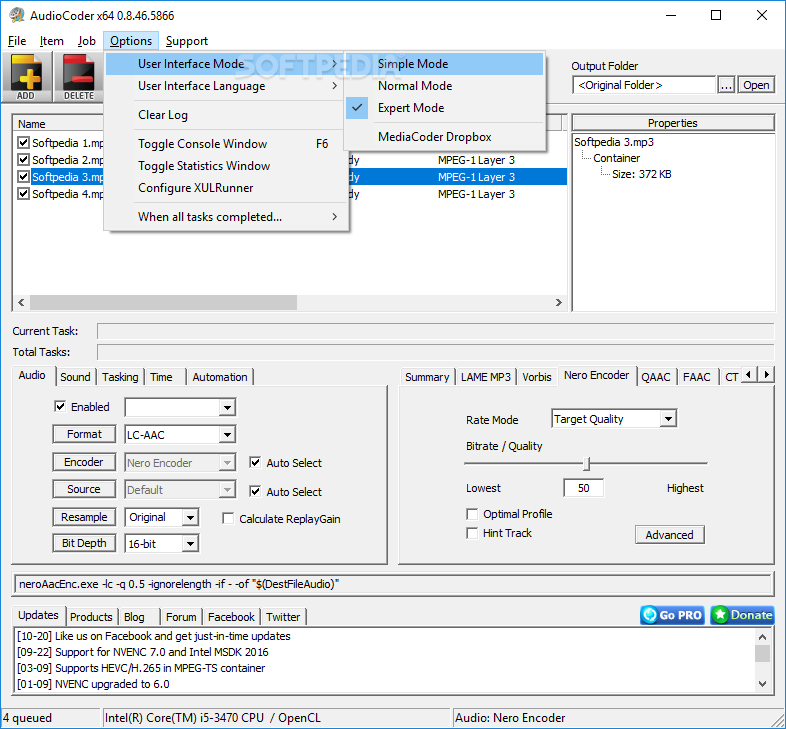Click Toggle Statistics Window item

point(224,166)
